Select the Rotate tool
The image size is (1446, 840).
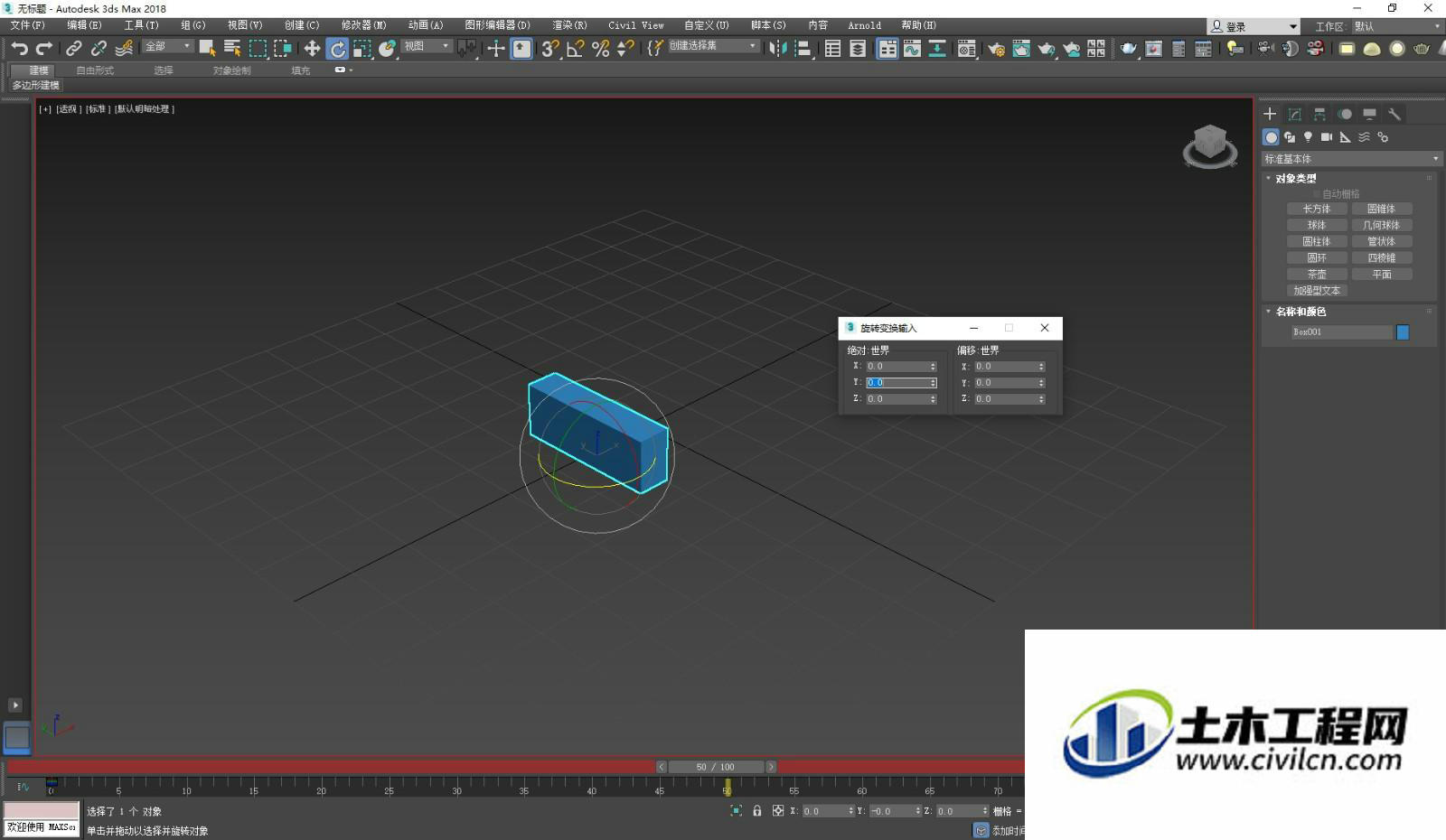tap(337, 48)
